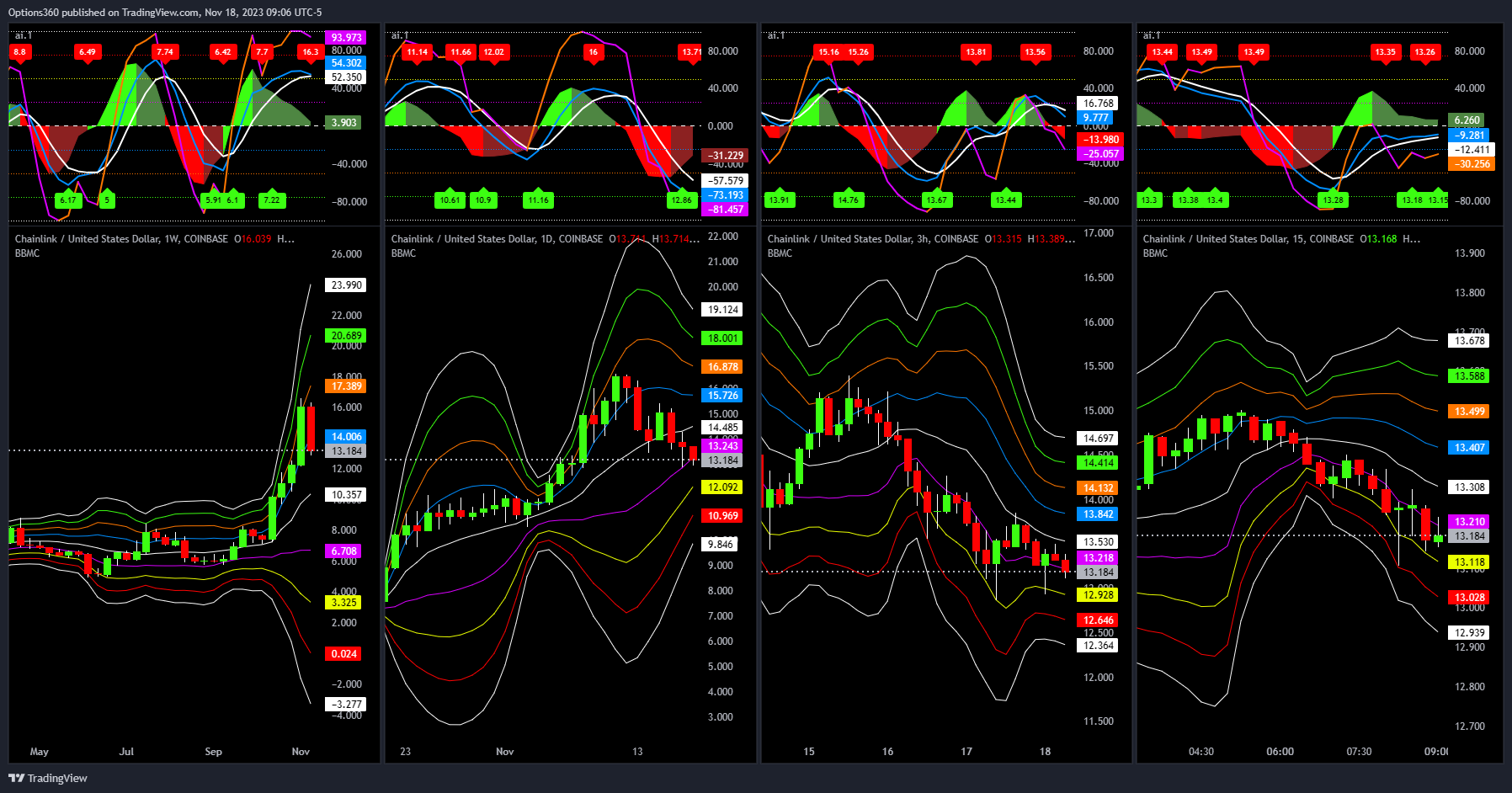Select the Chainlink 3h COINBASE chart title
The height and width of the screenshot is (793, 1512).
(873, 239)
